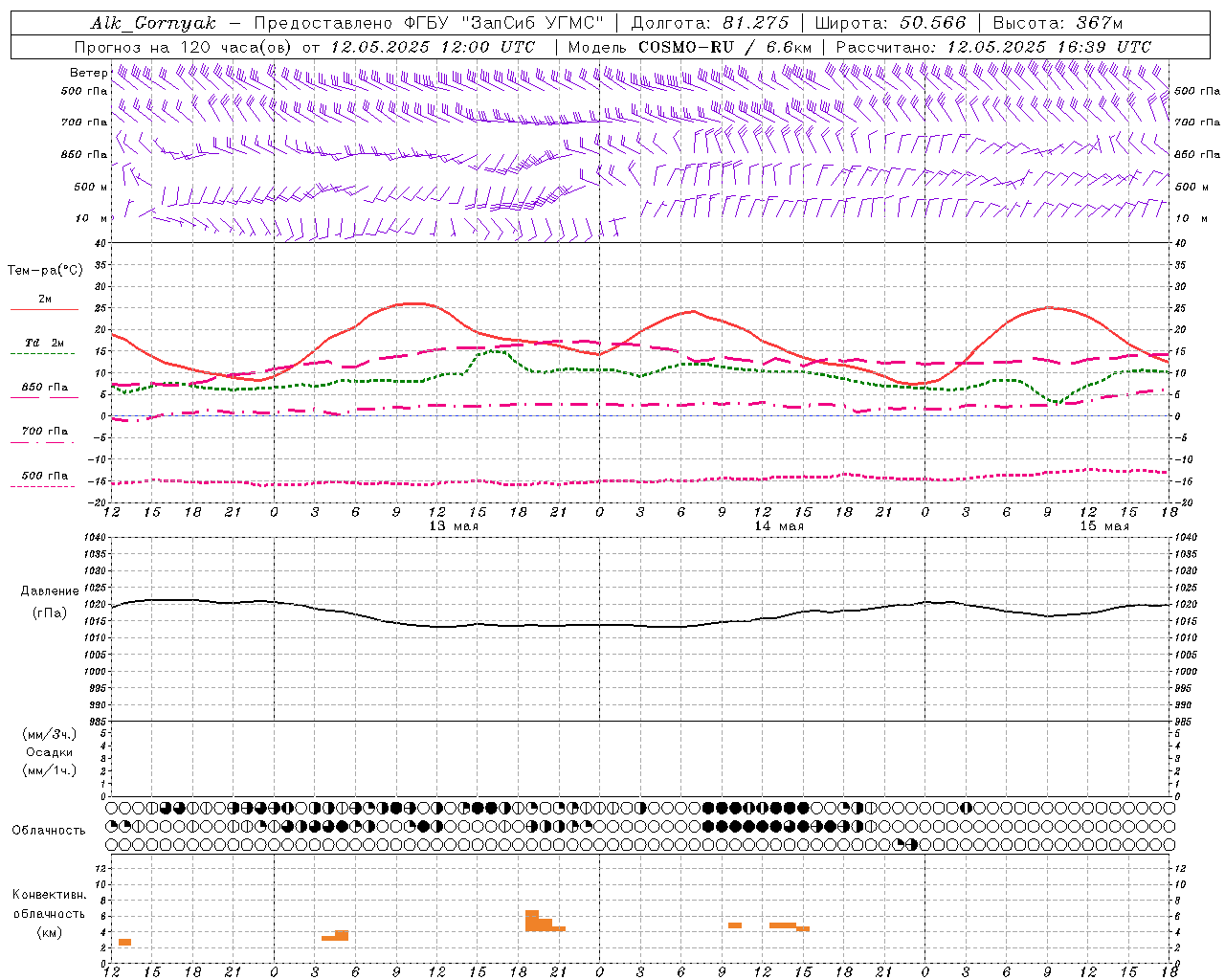Select the Долгота: 81.275 header field

[710, 23]
